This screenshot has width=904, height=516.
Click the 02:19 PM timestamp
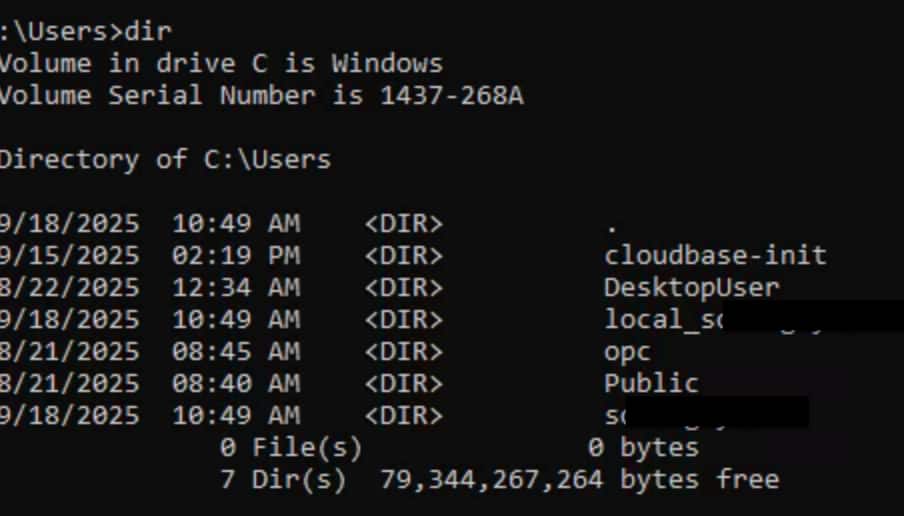[x=235, y=255]
